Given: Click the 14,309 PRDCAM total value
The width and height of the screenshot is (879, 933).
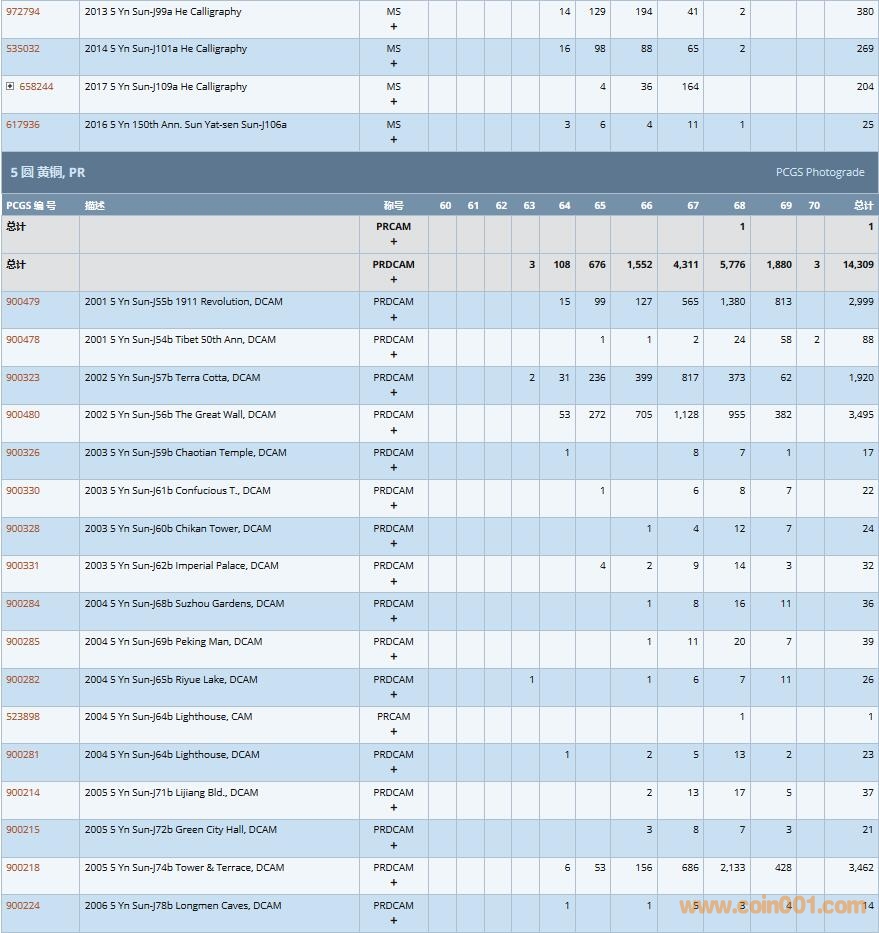Looking at the screenshot, I should (x=857, y=265).
